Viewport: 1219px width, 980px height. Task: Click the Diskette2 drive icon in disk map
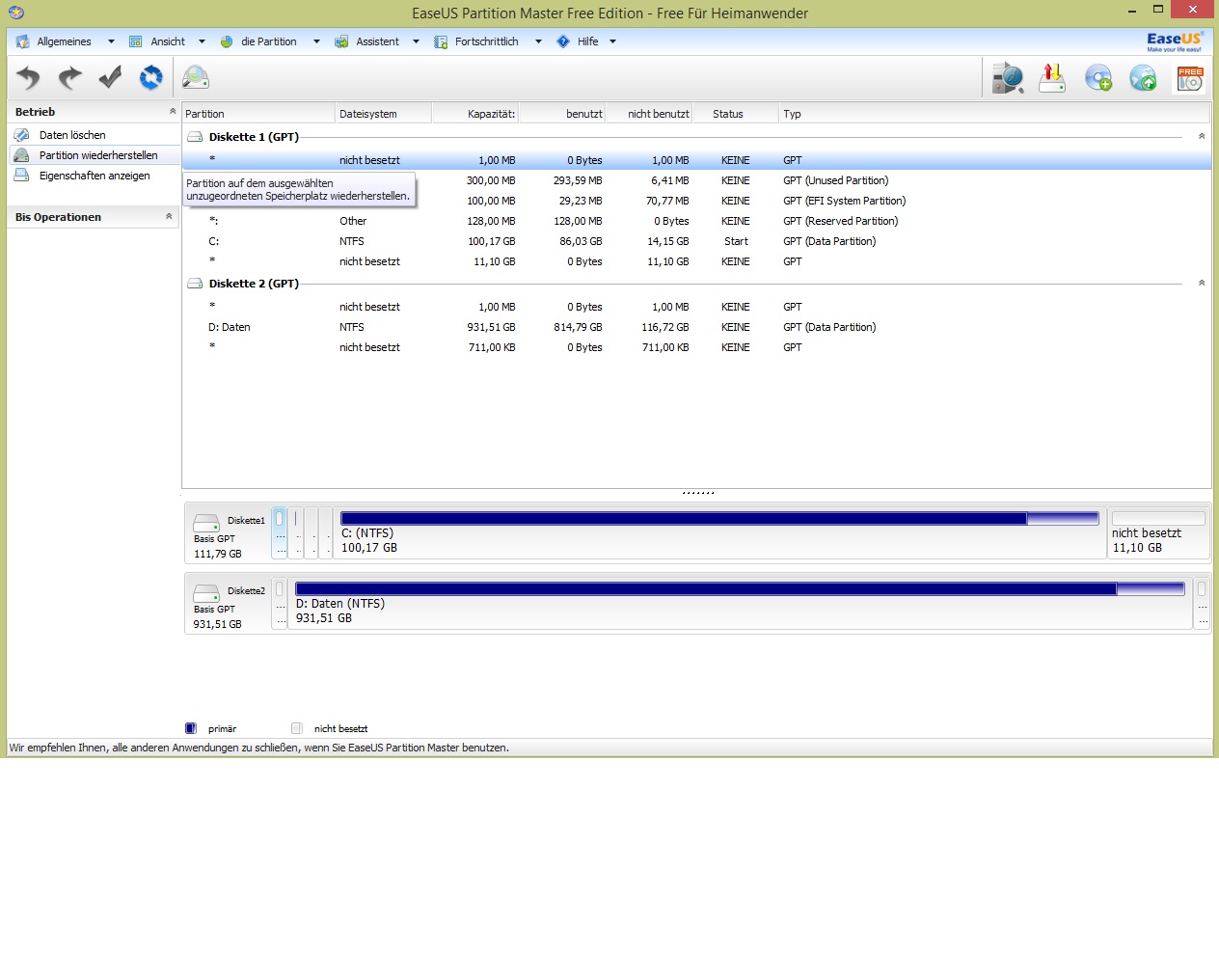(x=206, y=593)
